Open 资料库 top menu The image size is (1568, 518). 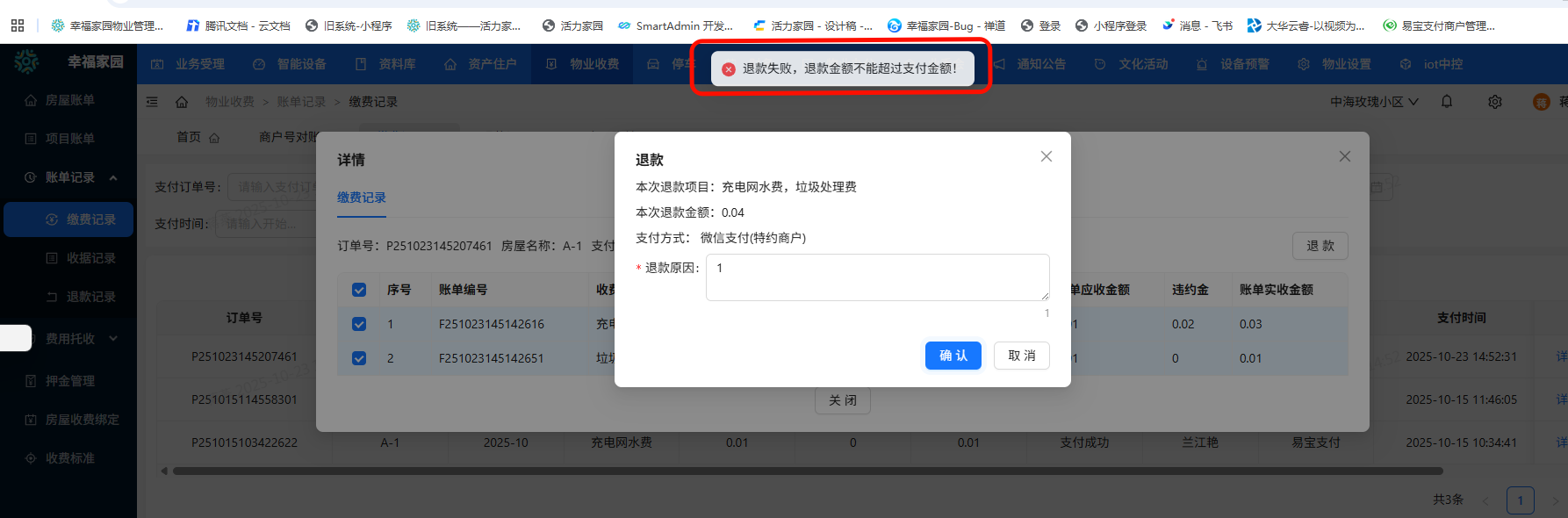[x=385, y=64]
